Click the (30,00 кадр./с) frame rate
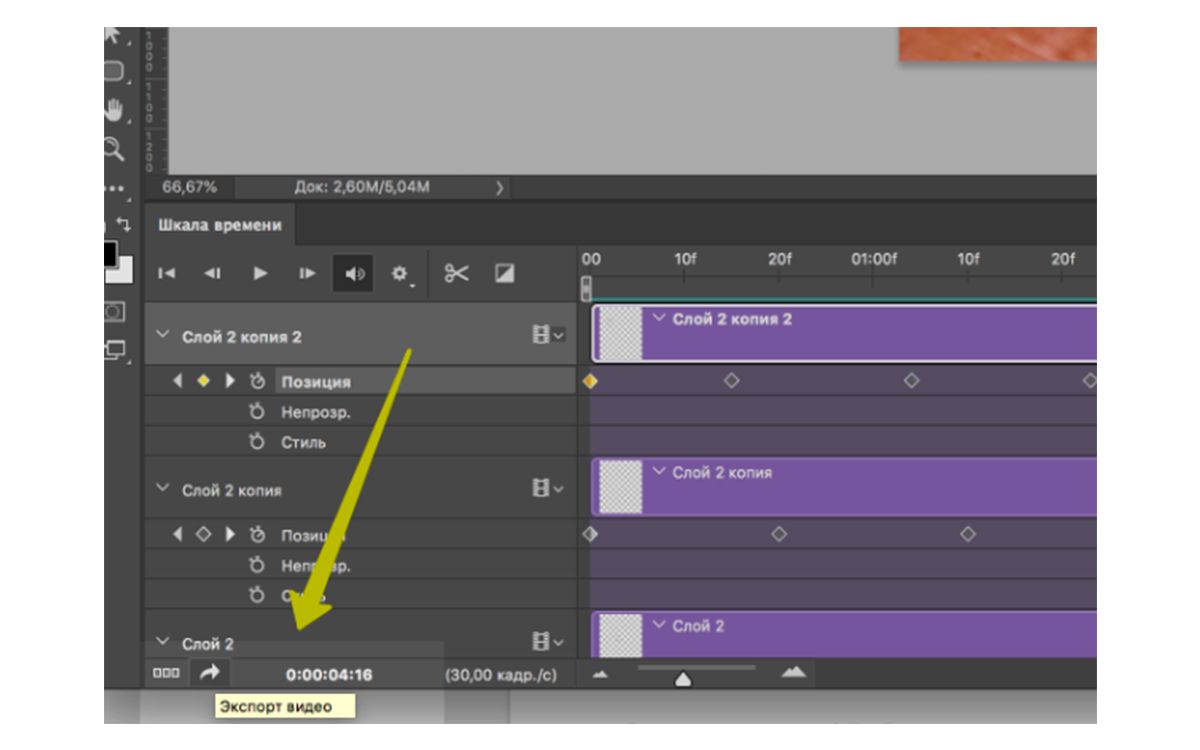The height and width of the screenshot is (750, 1200). point(501,675)
